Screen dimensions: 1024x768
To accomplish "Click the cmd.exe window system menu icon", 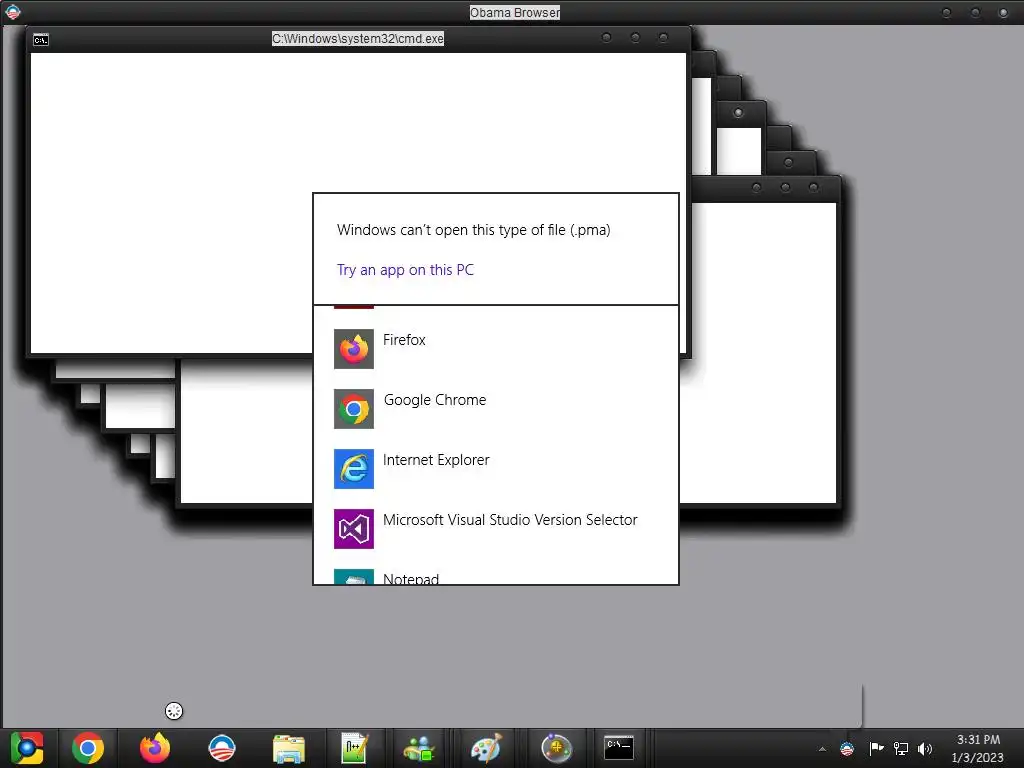I will (40, 40).
